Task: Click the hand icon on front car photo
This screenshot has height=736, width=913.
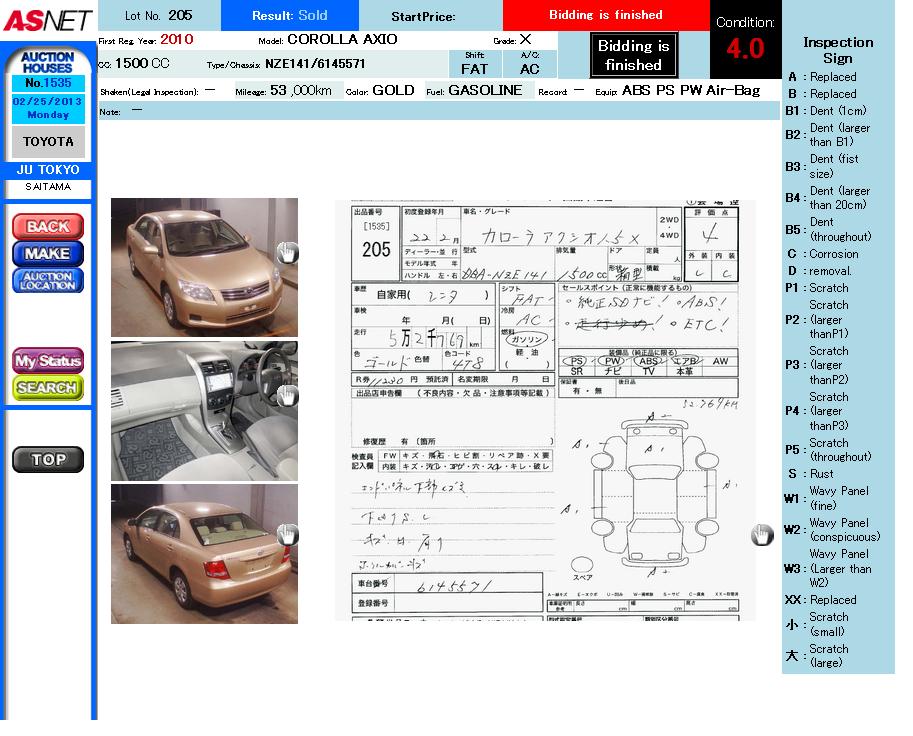Action: (287, 252)
